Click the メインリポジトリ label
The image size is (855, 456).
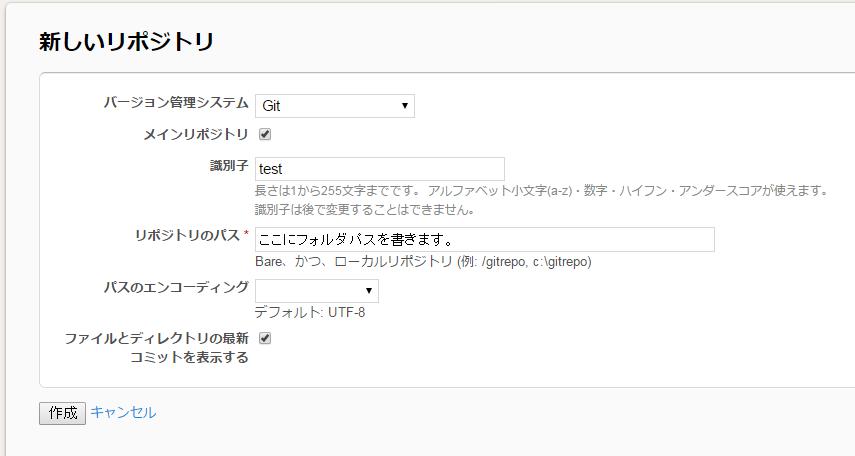click(x=196, y=134)
